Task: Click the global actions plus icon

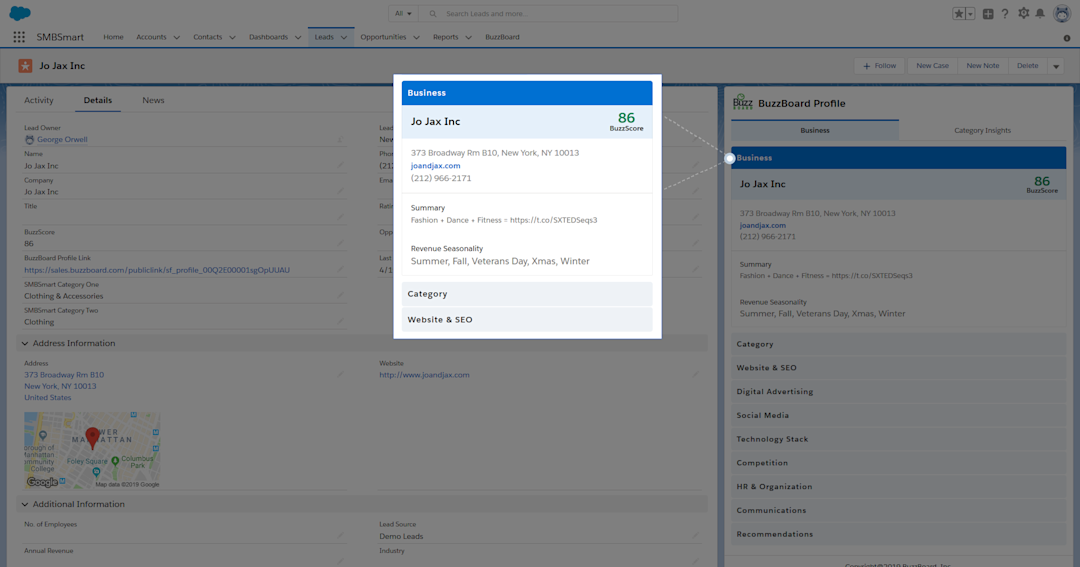Action: (x=988, y=14)
